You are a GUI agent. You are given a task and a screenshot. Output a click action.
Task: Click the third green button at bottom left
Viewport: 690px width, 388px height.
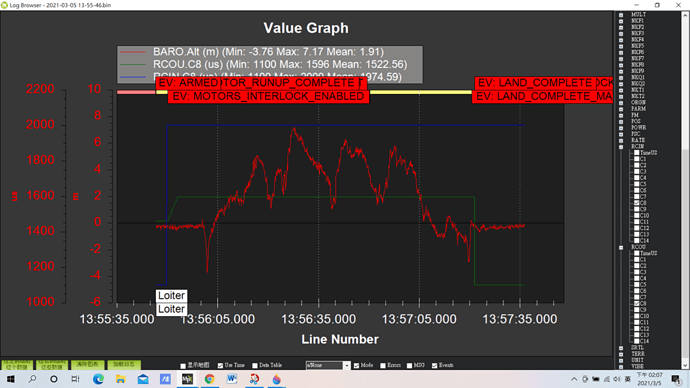88,365
